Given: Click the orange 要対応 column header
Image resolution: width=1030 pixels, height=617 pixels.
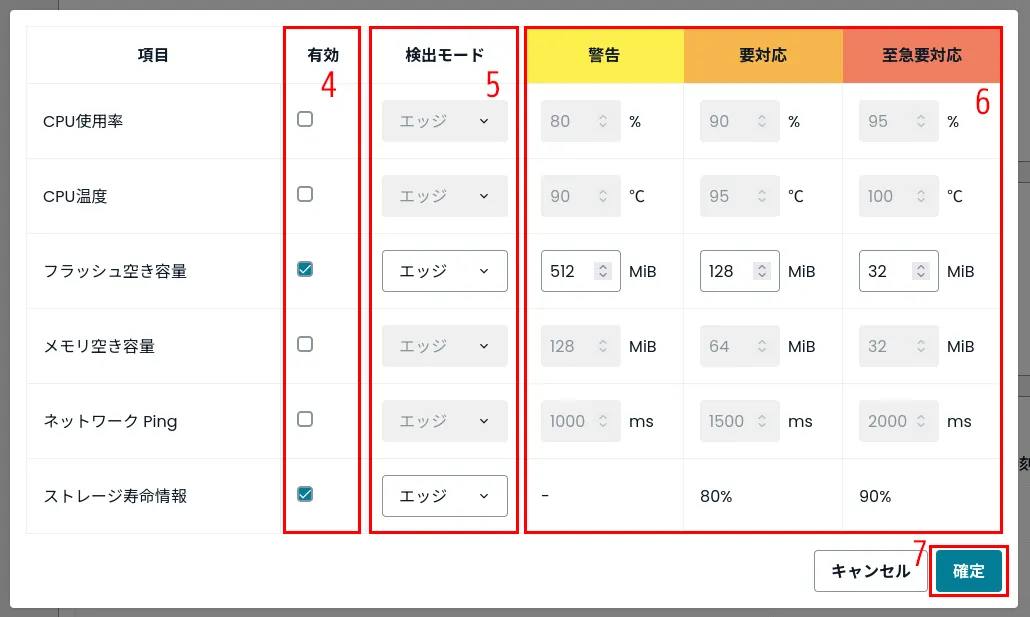Looking at the screenshot, I should tap(761, 55).
